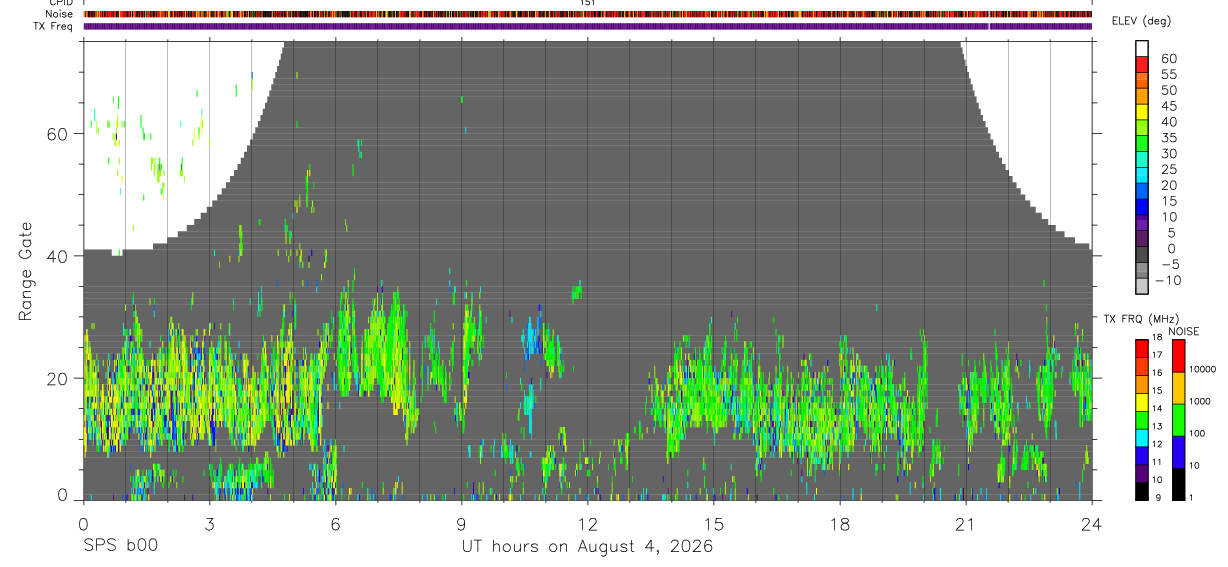Select the green 100 noise legend swatch
Viewport: 1228px width, 567px height.
(1177, 420)
